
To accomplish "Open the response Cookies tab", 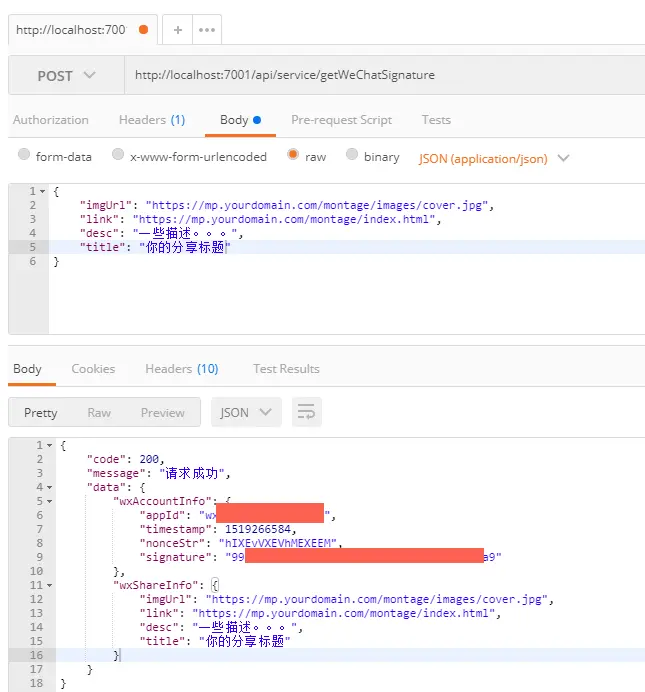I will tap(93, 369).
